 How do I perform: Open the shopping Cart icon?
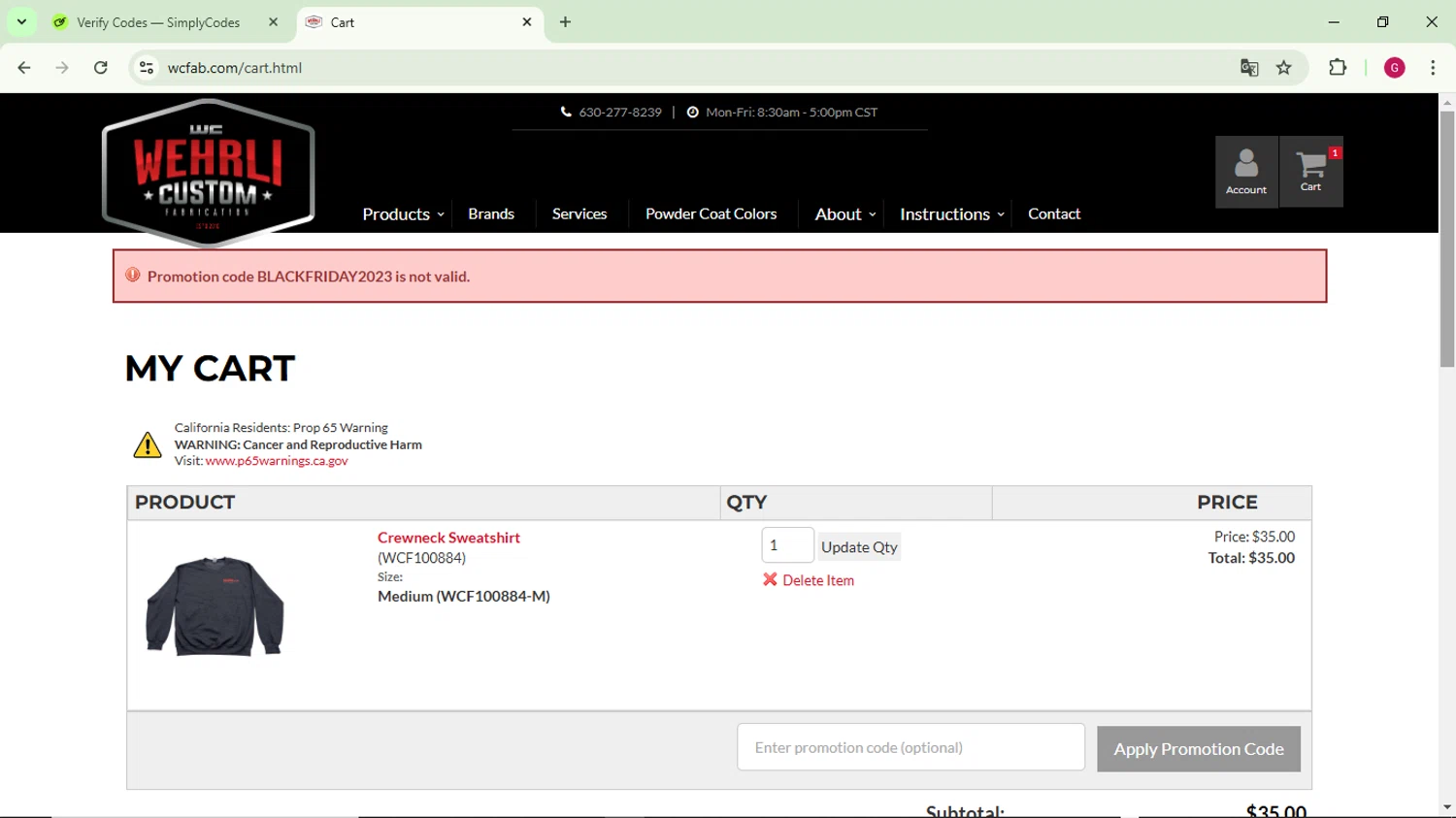point(1311,172)
